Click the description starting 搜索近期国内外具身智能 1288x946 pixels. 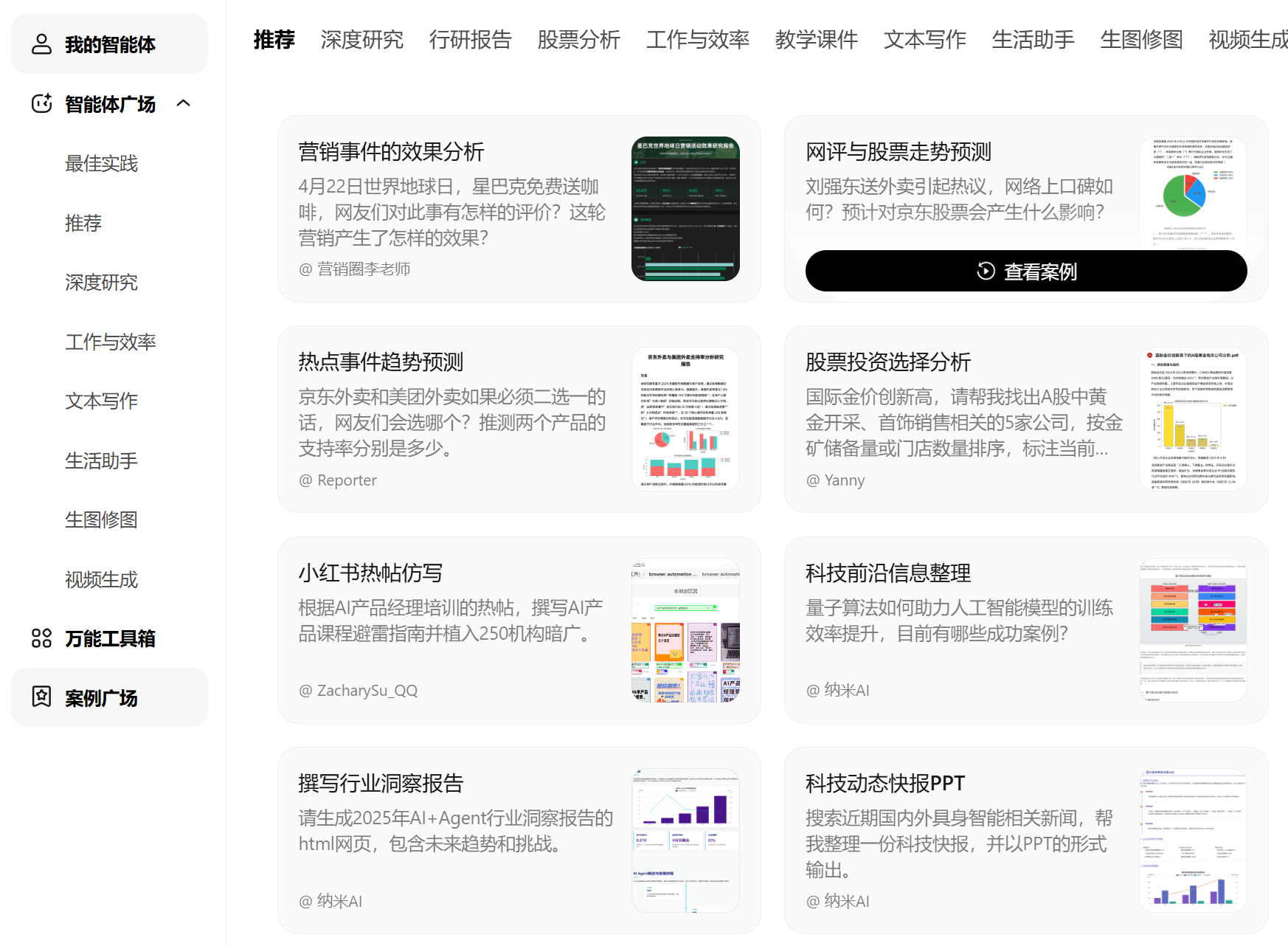959,843
